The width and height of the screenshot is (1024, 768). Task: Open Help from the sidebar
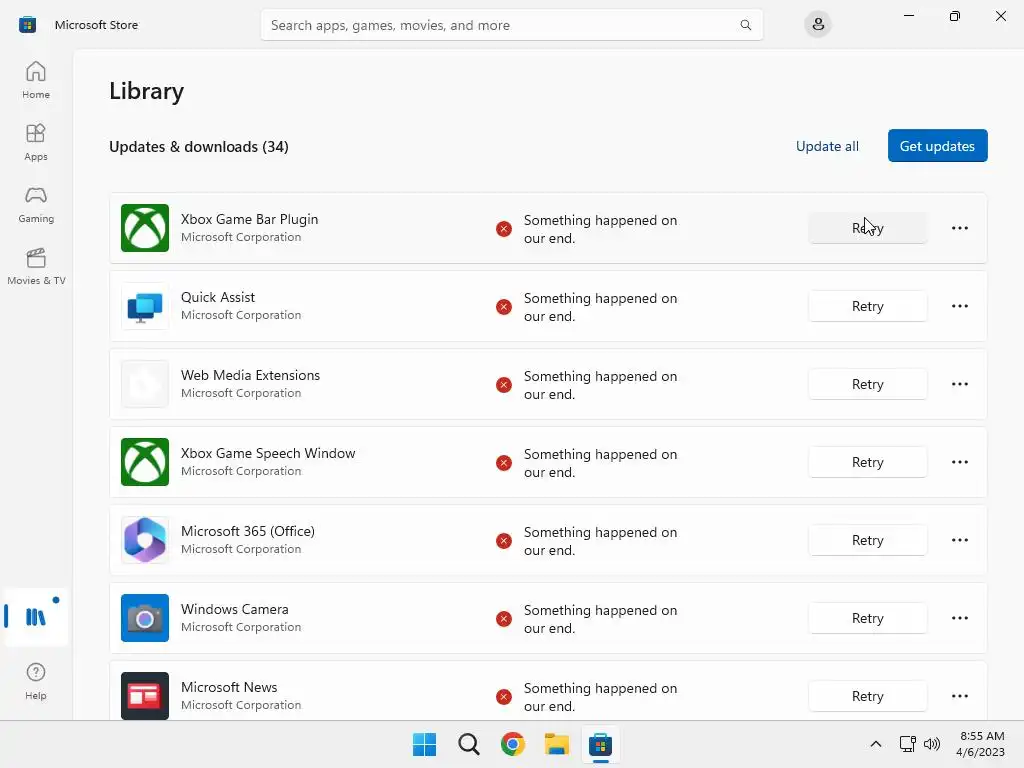point(36,681)
